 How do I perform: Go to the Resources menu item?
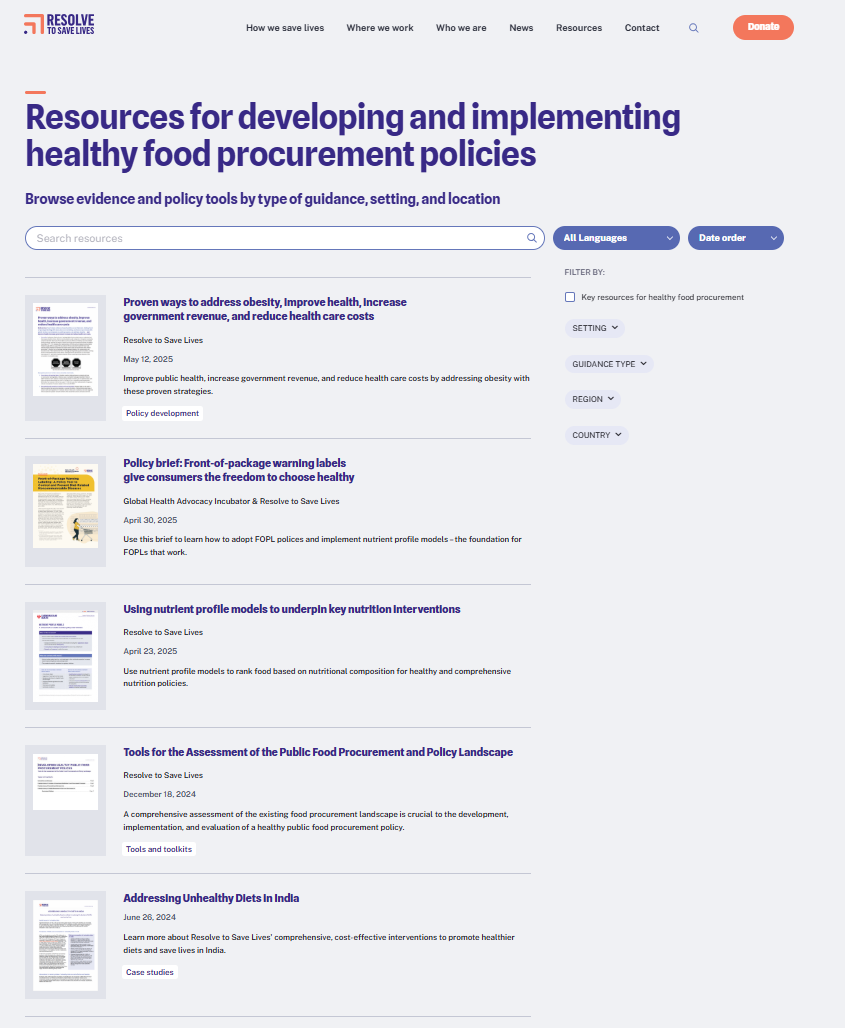pyautogui.click(x=579, y=28)
